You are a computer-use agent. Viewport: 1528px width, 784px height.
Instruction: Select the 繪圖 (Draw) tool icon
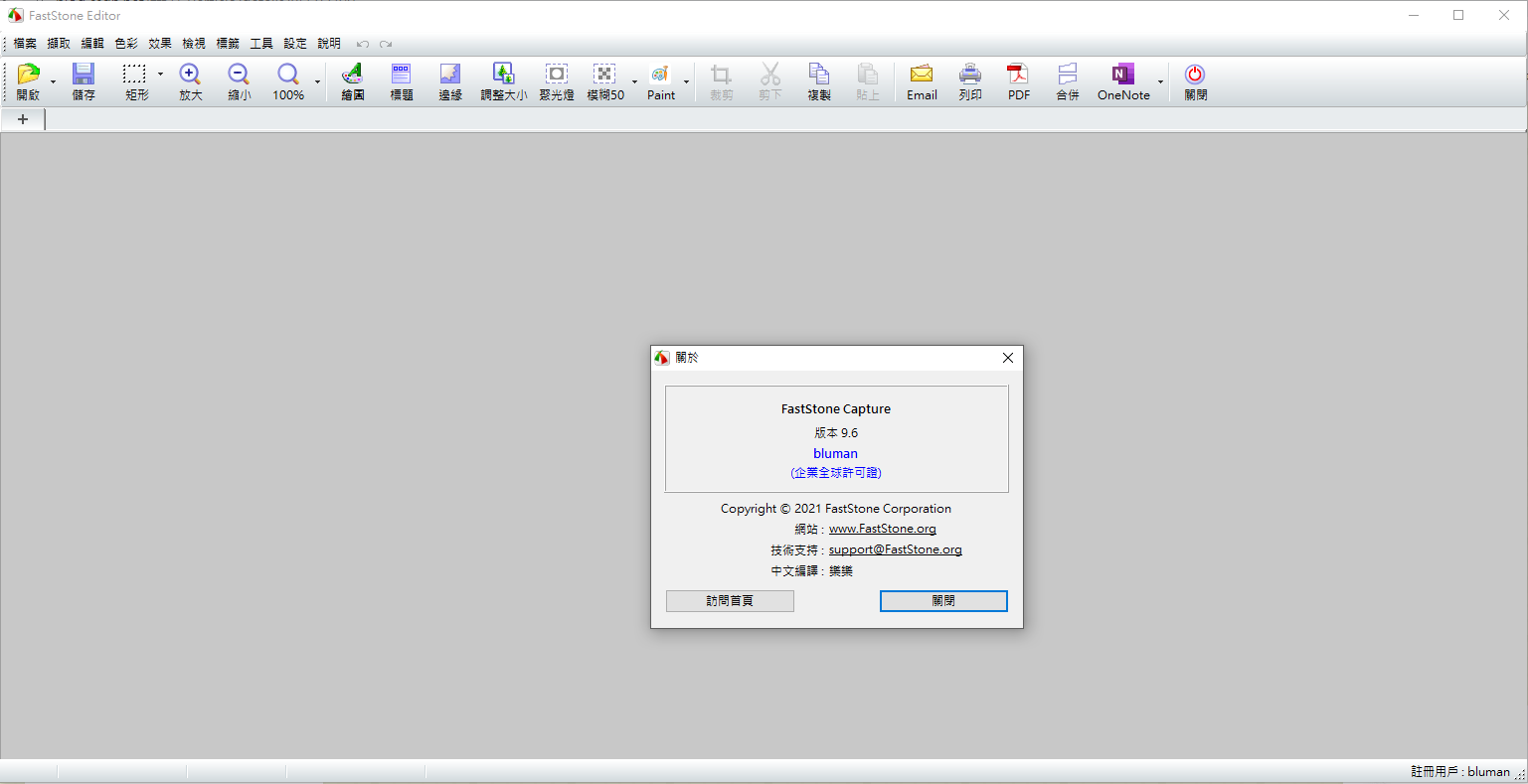click(x=352, y=76)
